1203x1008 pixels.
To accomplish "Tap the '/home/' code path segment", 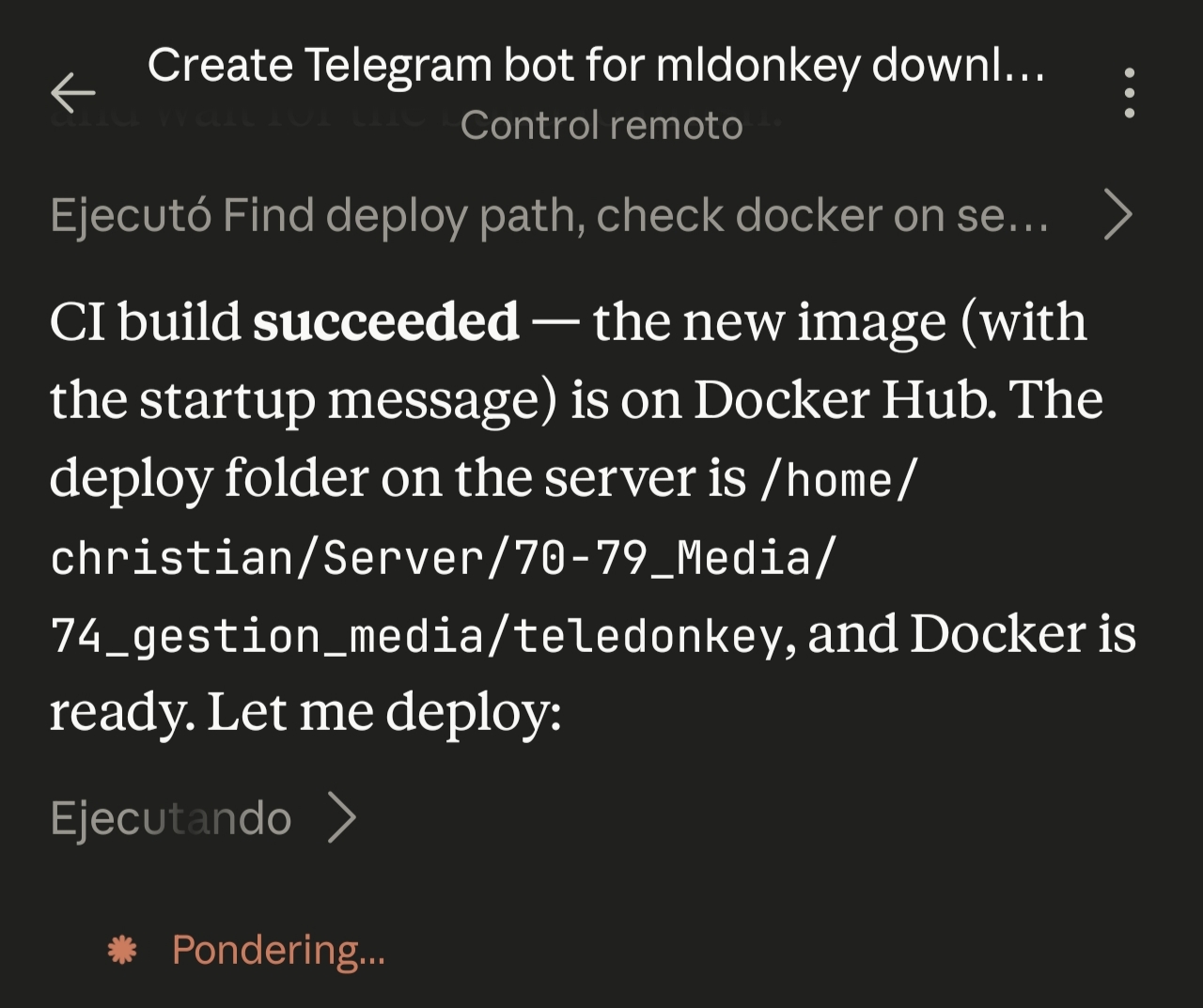I will tap(836, 480).
